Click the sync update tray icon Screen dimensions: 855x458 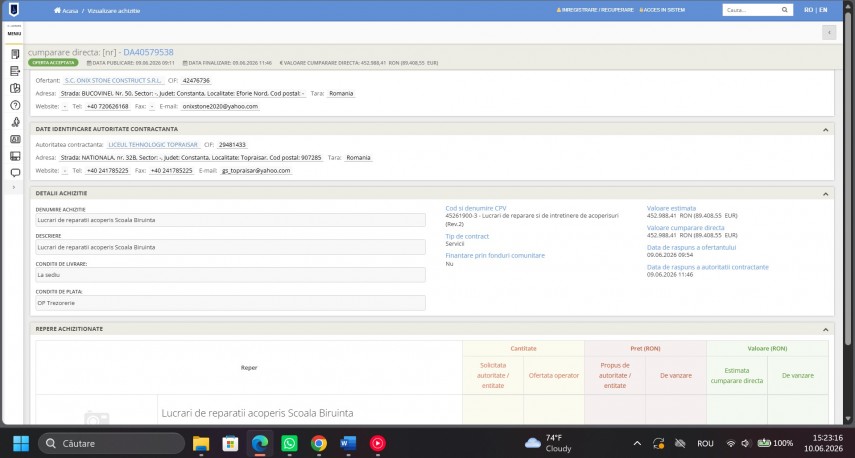point(658,443)
